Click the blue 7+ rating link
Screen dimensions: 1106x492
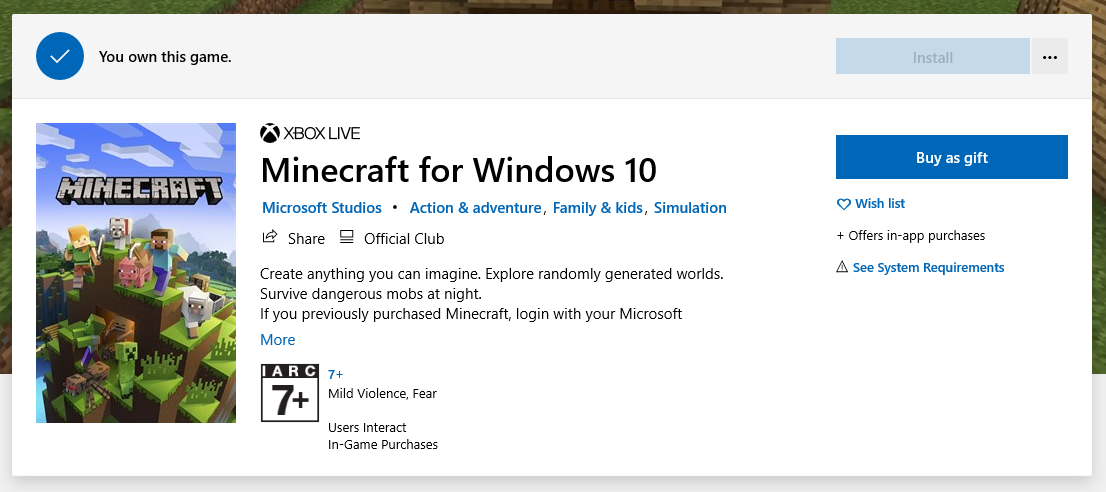(336, 374)
